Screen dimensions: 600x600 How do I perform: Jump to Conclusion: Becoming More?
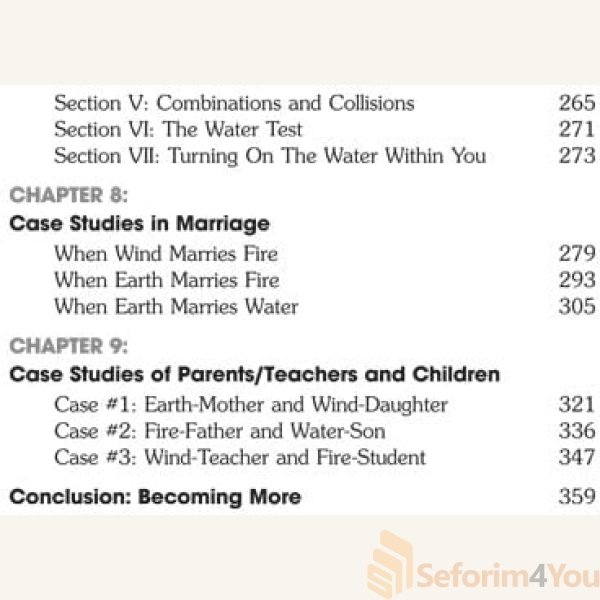(155, 497)
